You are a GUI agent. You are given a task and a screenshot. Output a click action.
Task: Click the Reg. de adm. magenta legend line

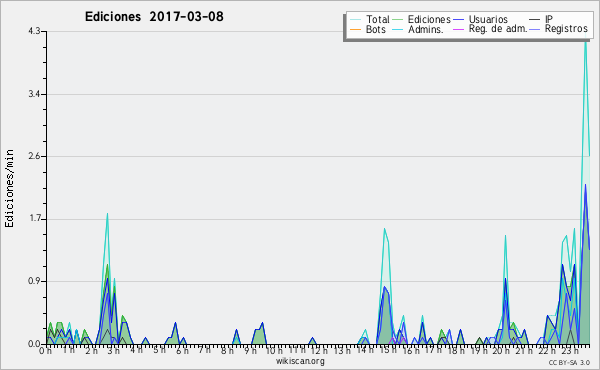point(458,29)
